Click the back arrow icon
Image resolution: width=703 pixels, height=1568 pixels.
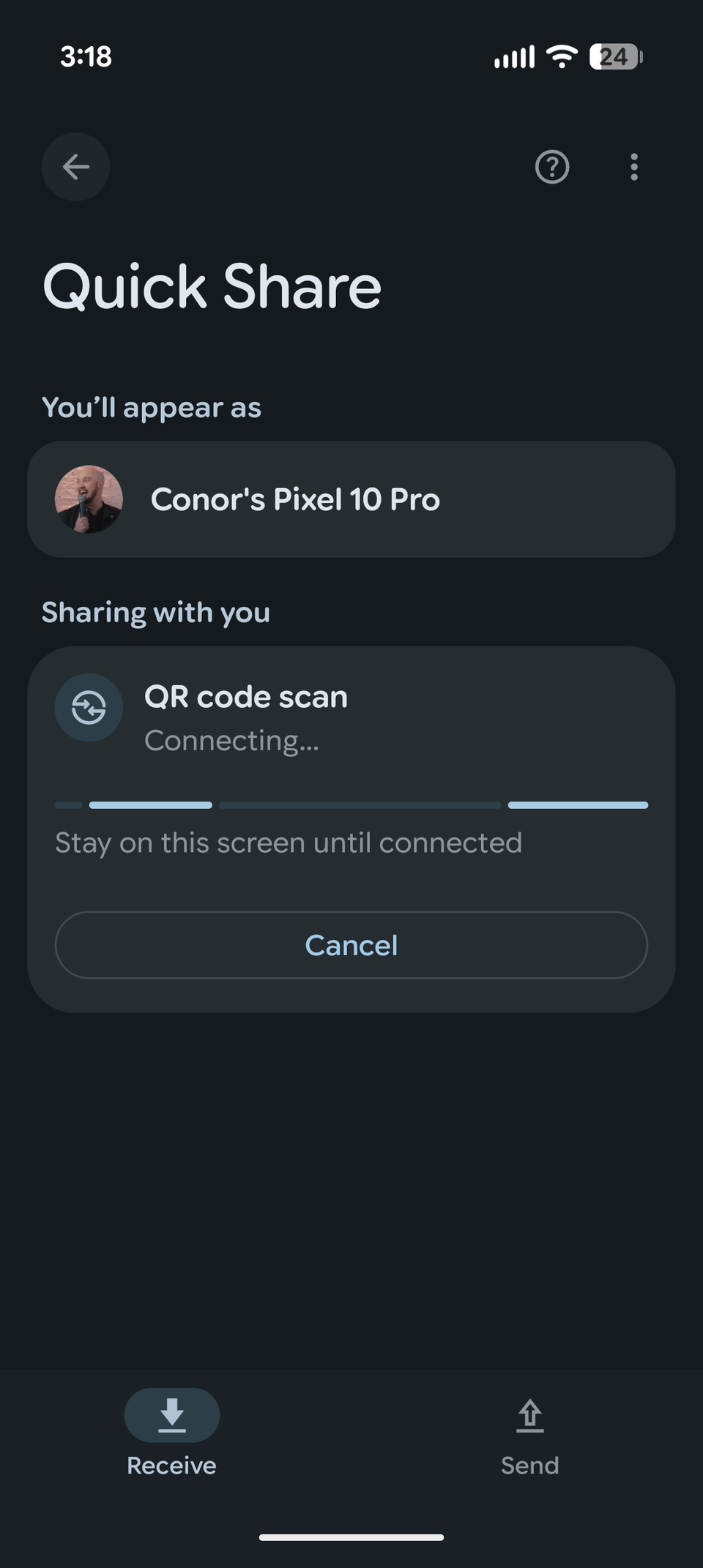click(75, 167)
